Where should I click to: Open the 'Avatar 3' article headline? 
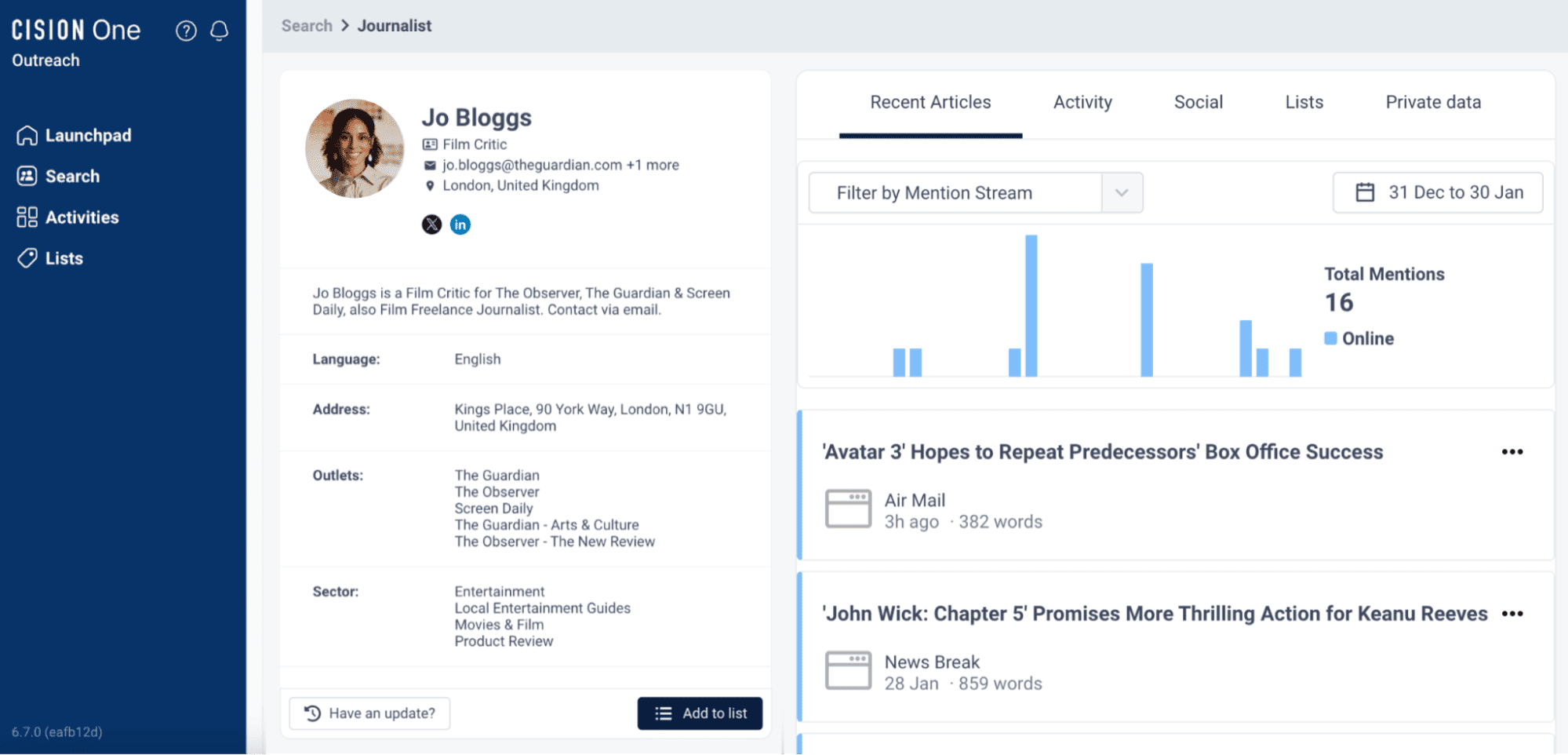pyautogui.click(x=1102, y=452)
